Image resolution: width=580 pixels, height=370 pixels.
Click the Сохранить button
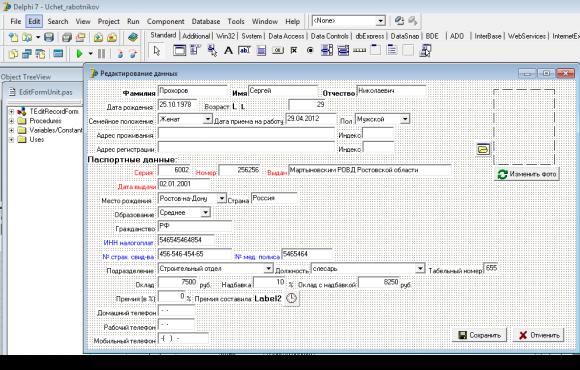(x=479, y=335)
